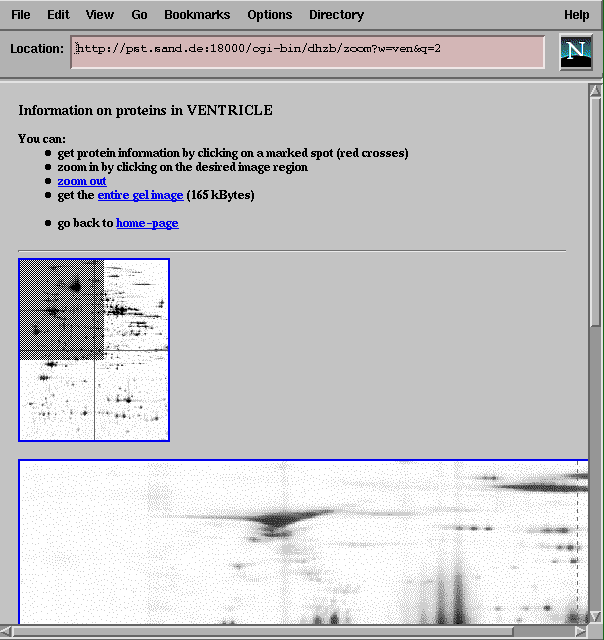Click the horizontal scrollbar right arrow
Screen dimensions: 604x640
580,631
